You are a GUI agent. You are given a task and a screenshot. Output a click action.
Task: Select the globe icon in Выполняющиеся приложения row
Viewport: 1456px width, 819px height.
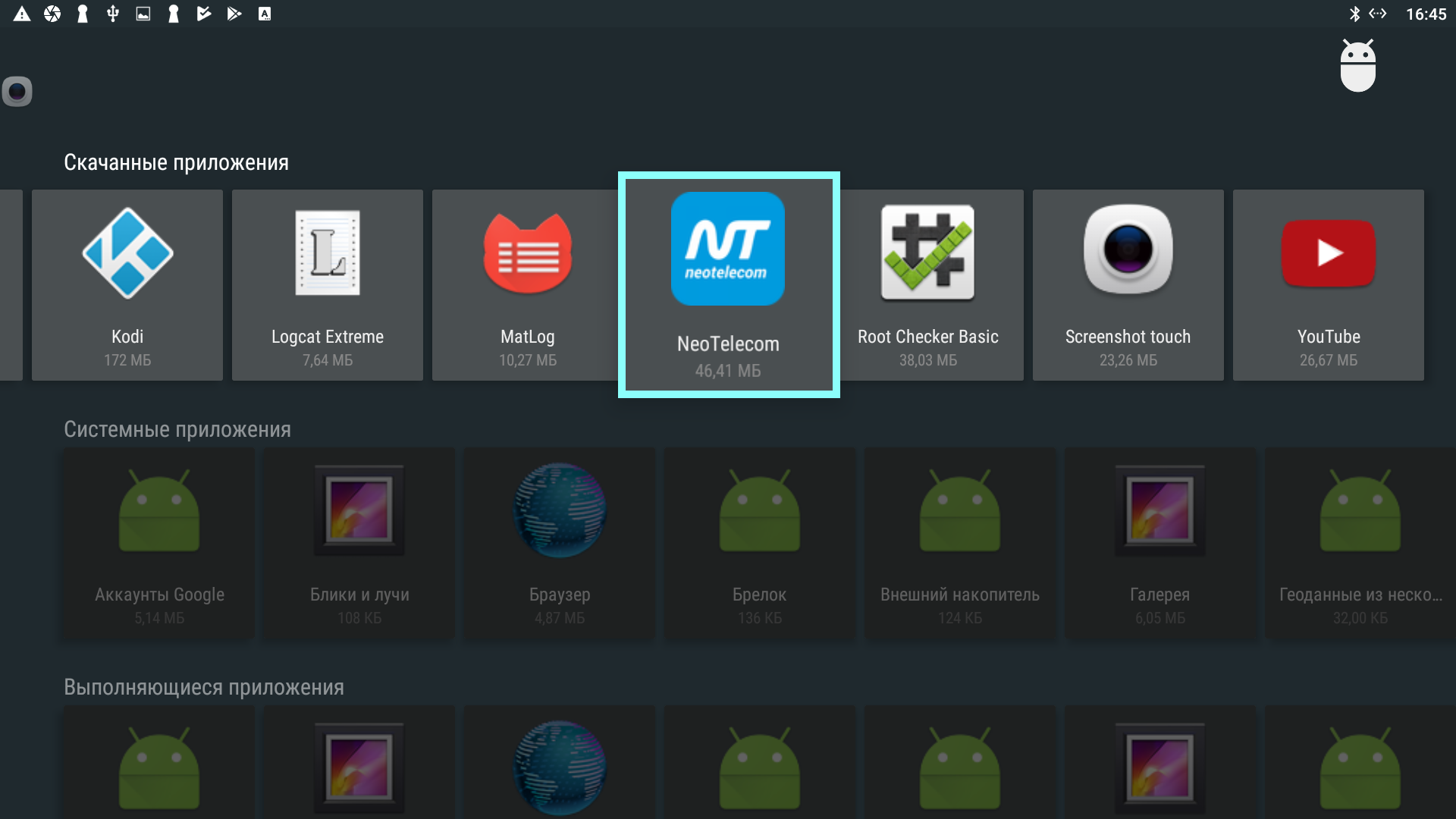click(560, 768)
